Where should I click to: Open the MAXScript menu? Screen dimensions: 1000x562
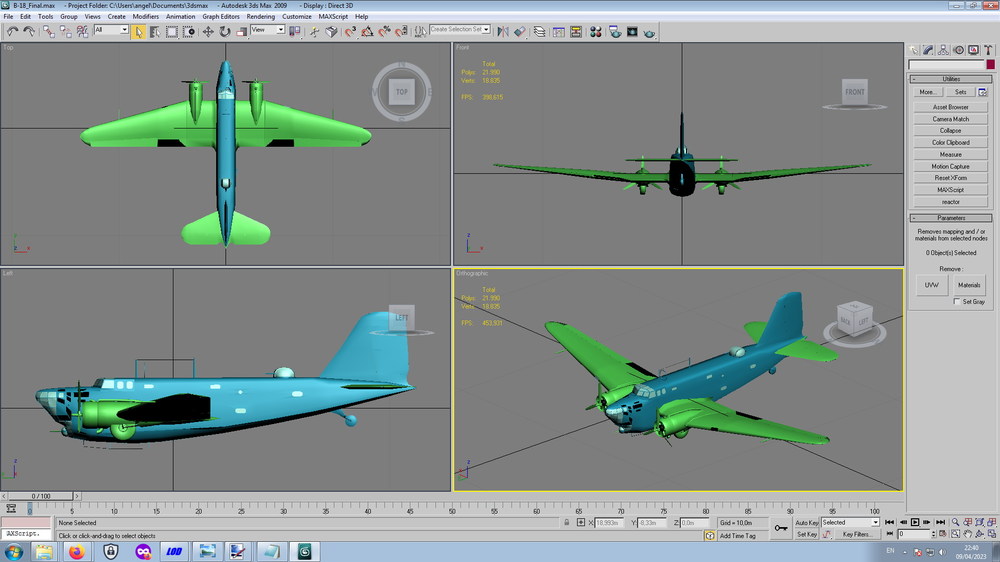333,17
